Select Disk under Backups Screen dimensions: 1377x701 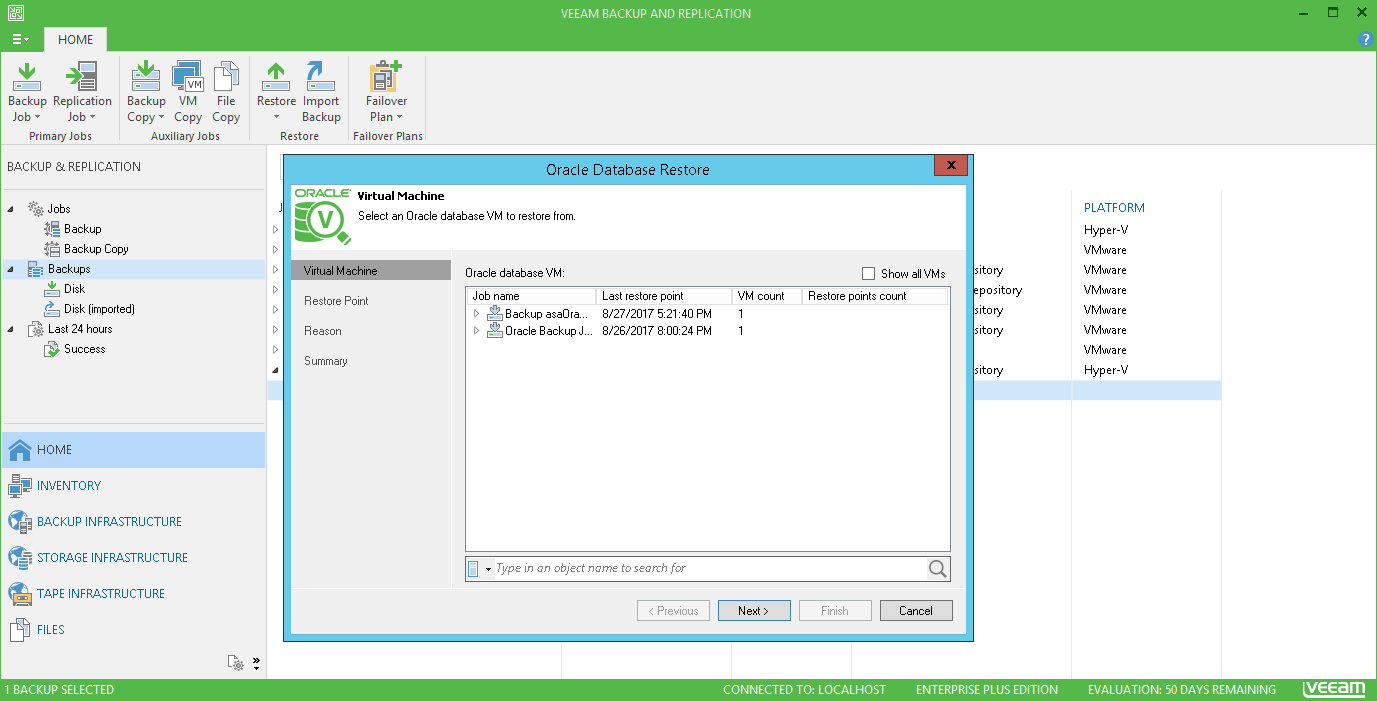[x=74, y=289]
